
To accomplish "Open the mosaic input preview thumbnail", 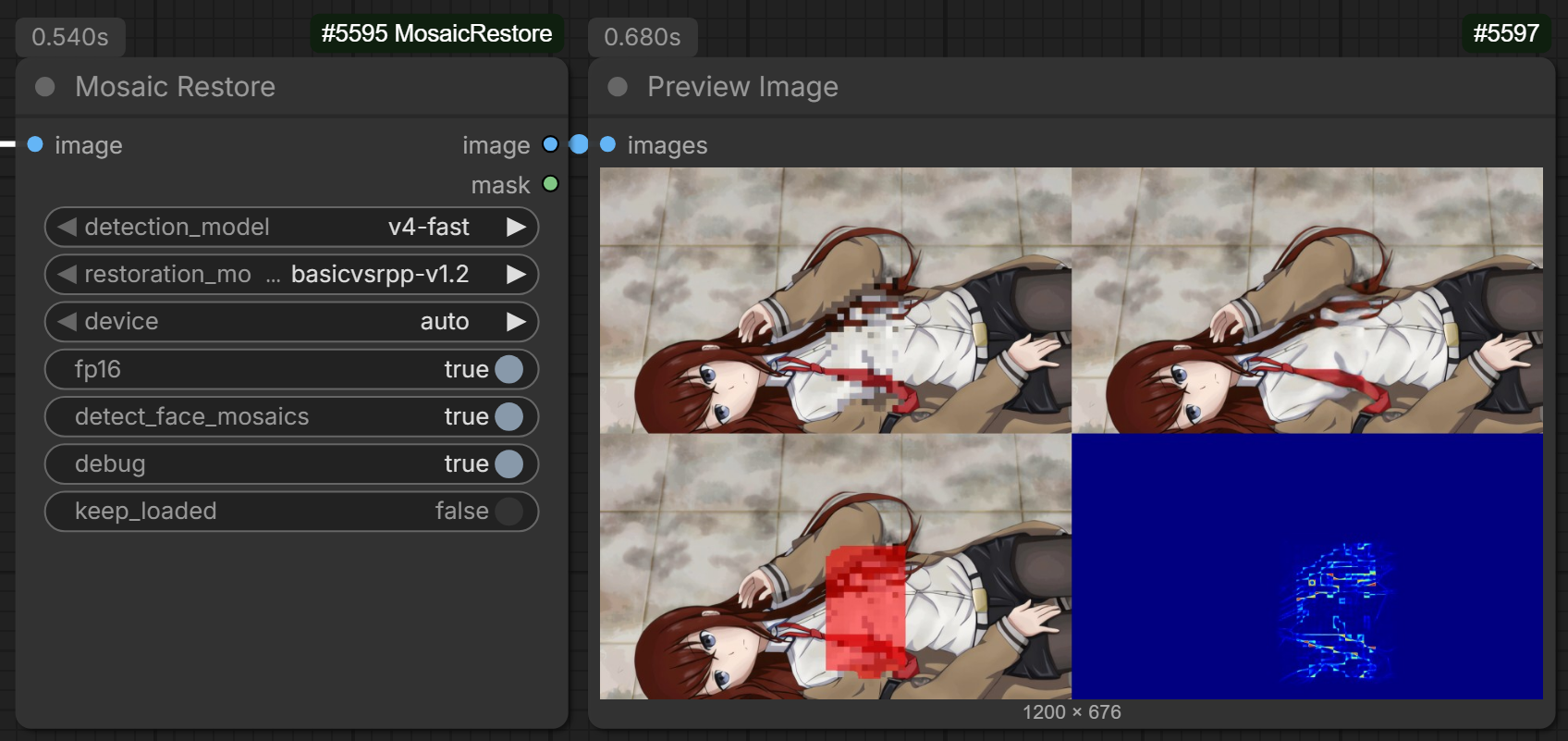I will [x=836, y=300].
